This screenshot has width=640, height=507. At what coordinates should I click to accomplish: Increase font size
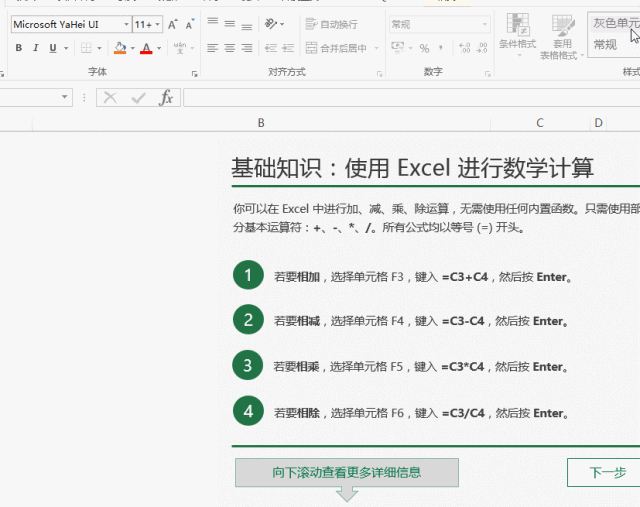pos(173,24)
